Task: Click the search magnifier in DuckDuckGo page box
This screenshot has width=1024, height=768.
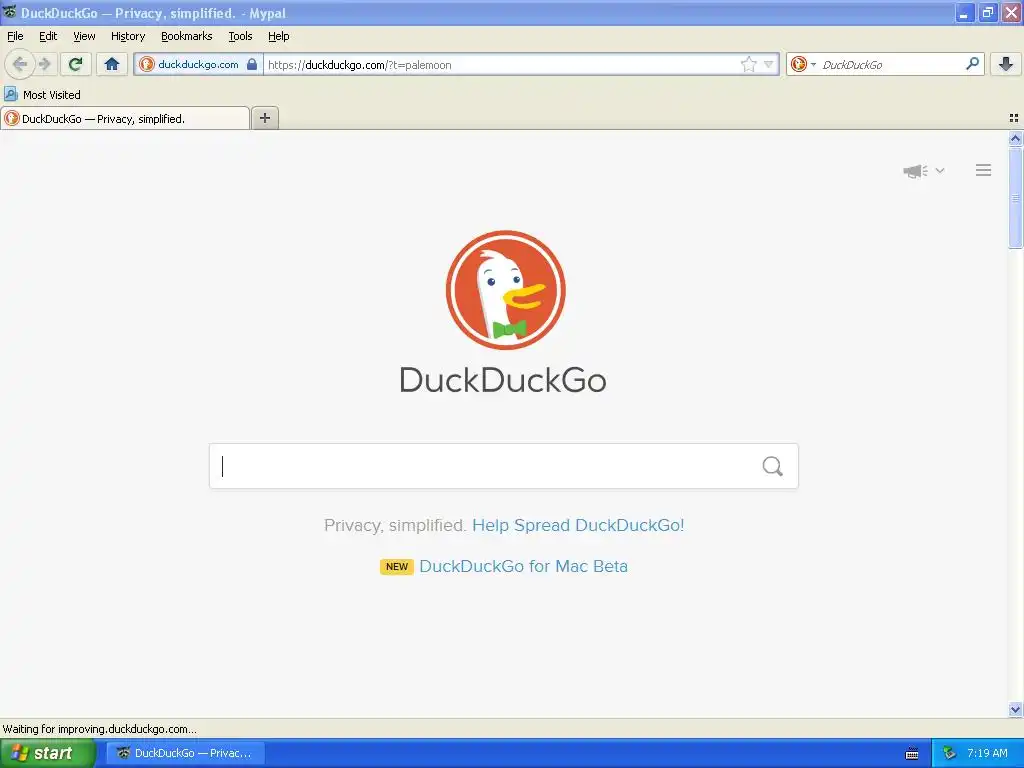Action: (773, 466)
